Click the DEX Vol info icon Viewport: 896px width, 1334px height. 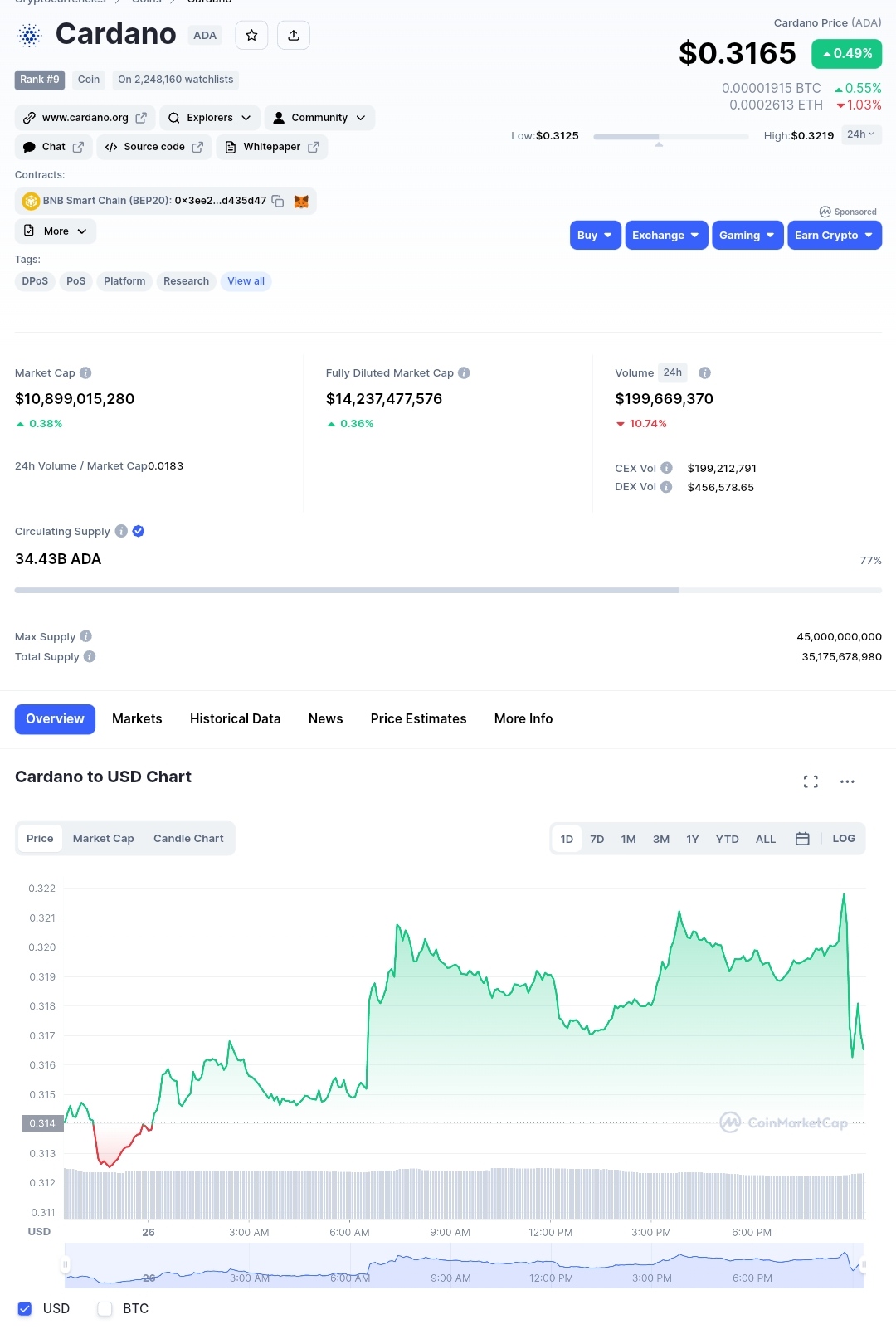(666, 487)
